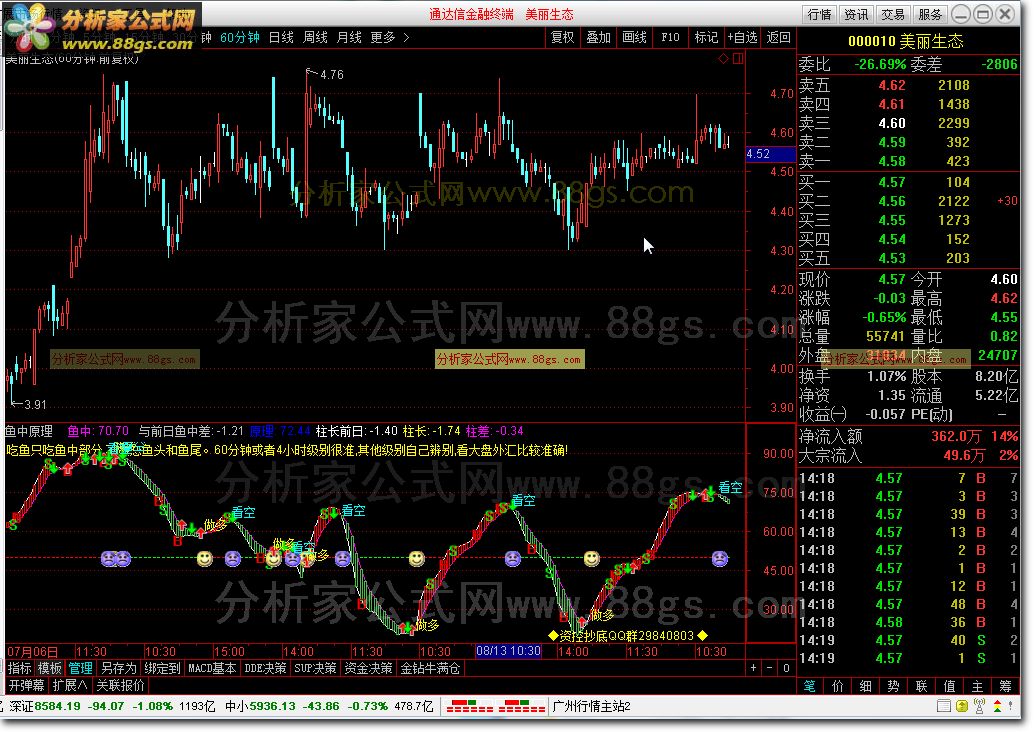Switch to the 周线 period tab
Screen dimensions: 1034x732
click(x=315, y=38)
